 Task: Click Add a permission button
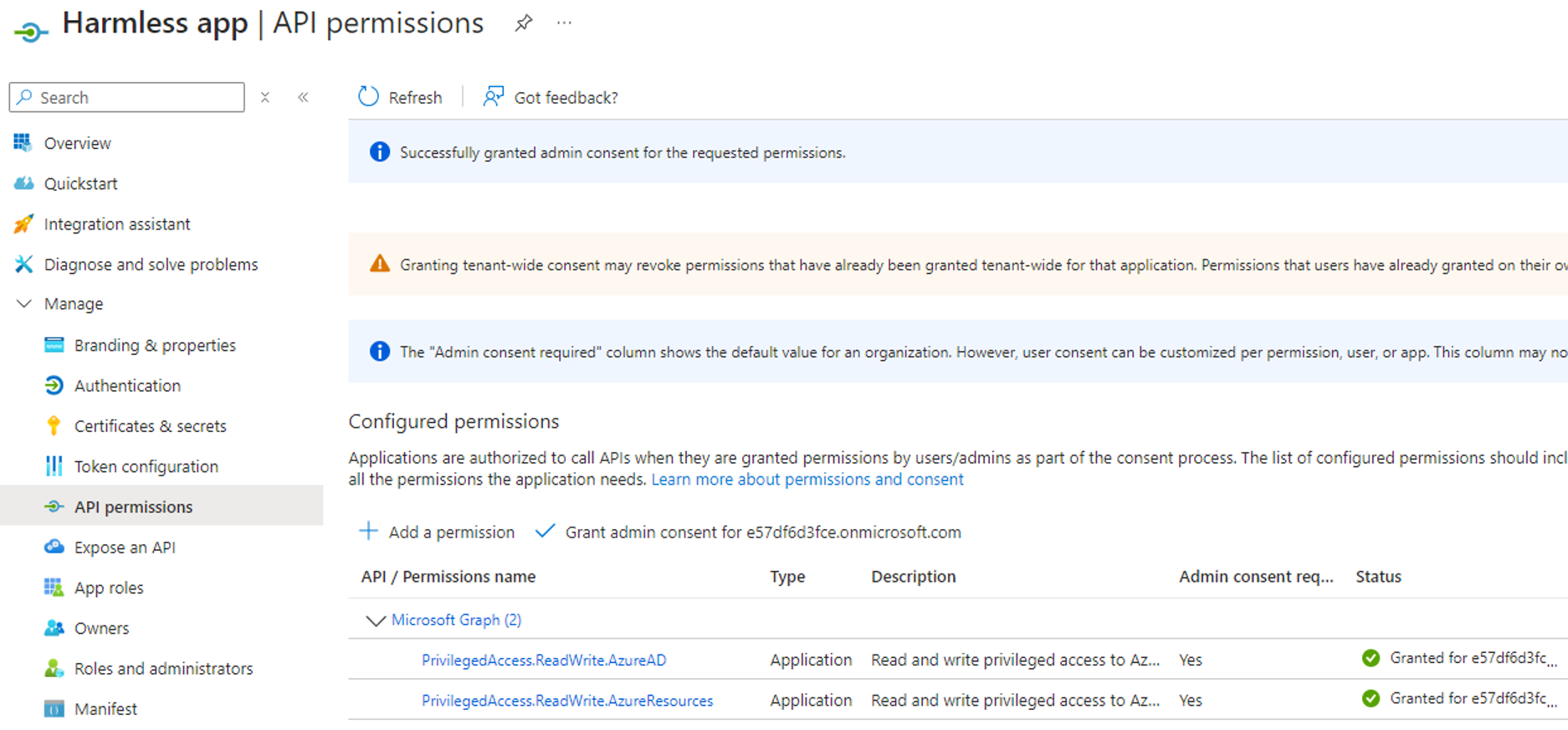[437, 532]
